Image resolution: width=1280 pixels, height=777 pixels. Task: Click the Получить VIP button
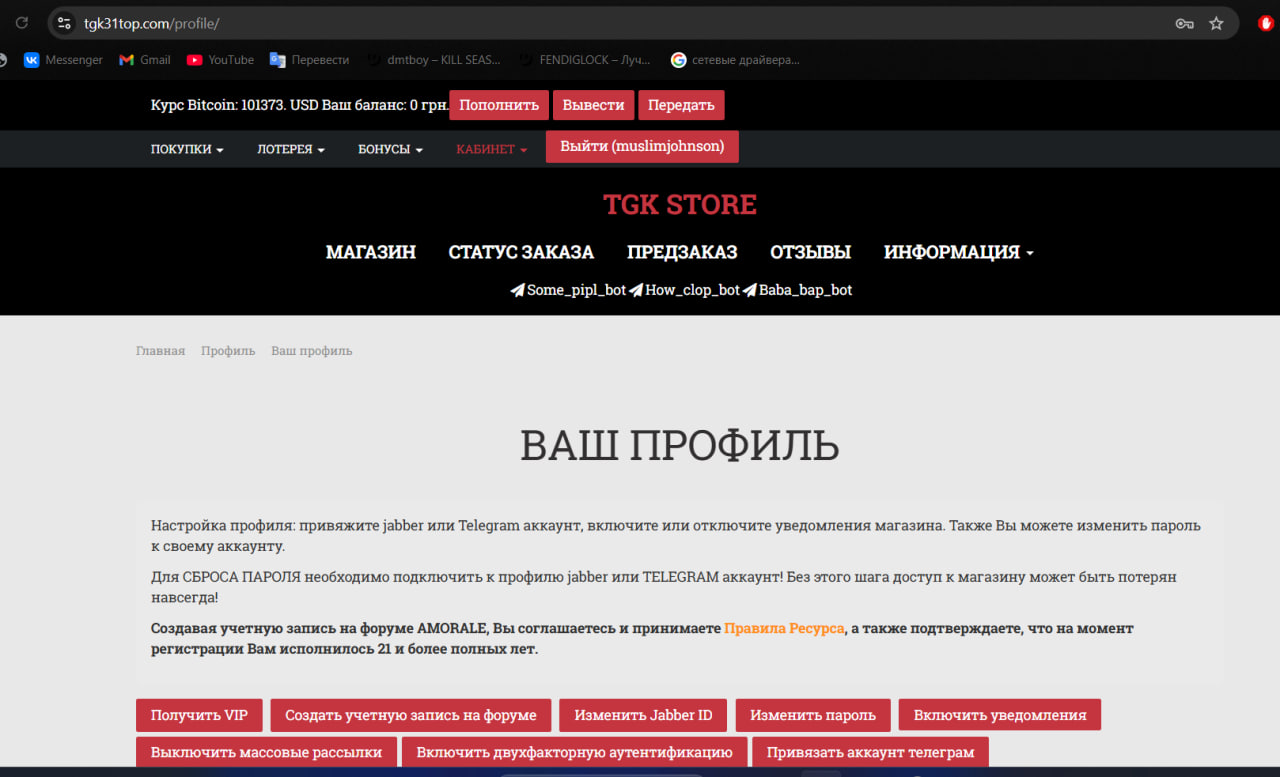199,715
